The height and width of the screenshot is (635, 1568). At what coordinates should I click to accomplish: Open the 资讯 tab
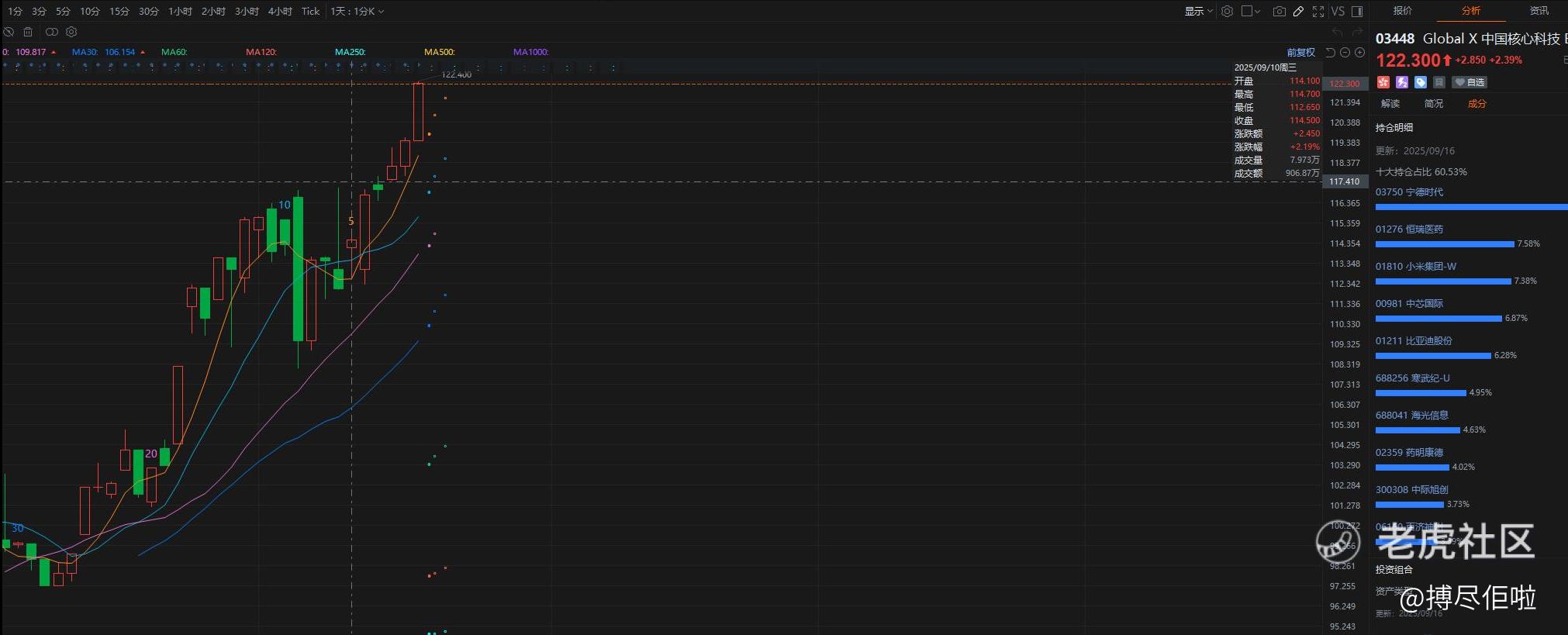[x=1539, y=10]
